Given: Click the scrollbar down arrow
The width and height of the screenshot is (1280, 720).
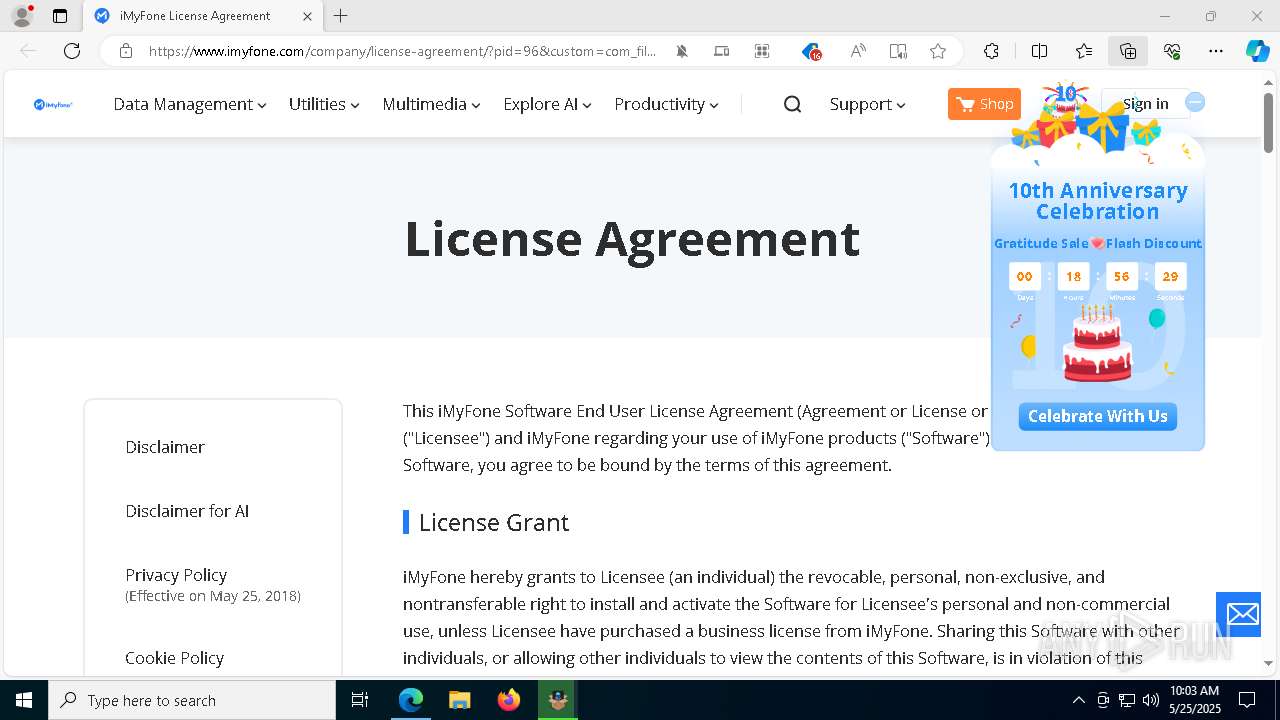Looking at the screenshot, I should click(1268, 663).
